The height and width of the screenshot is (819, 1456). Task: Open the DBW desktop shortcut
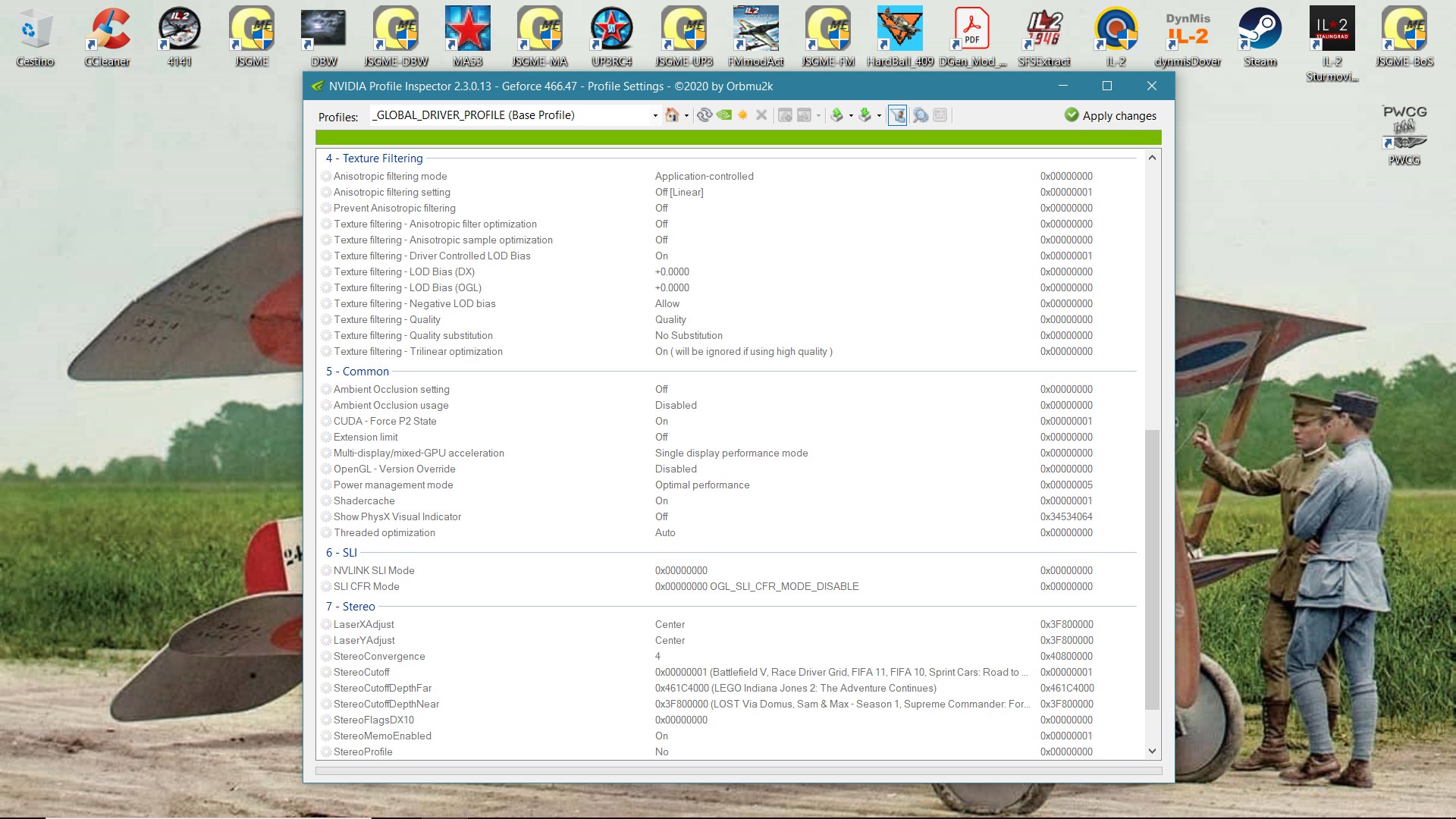coord(324,36)
